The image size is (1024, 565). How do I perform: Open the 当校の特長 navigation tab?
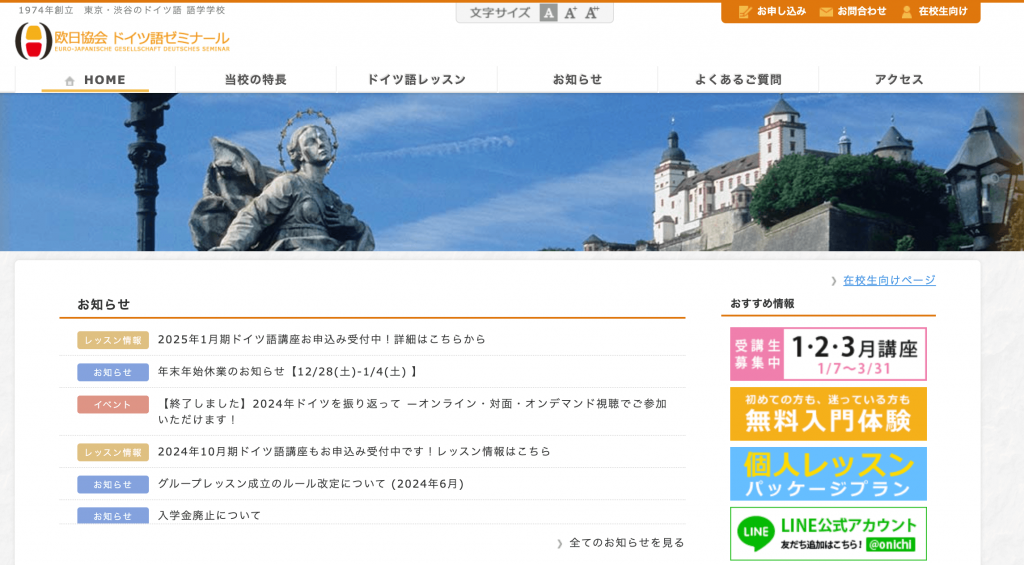point(255,80)
